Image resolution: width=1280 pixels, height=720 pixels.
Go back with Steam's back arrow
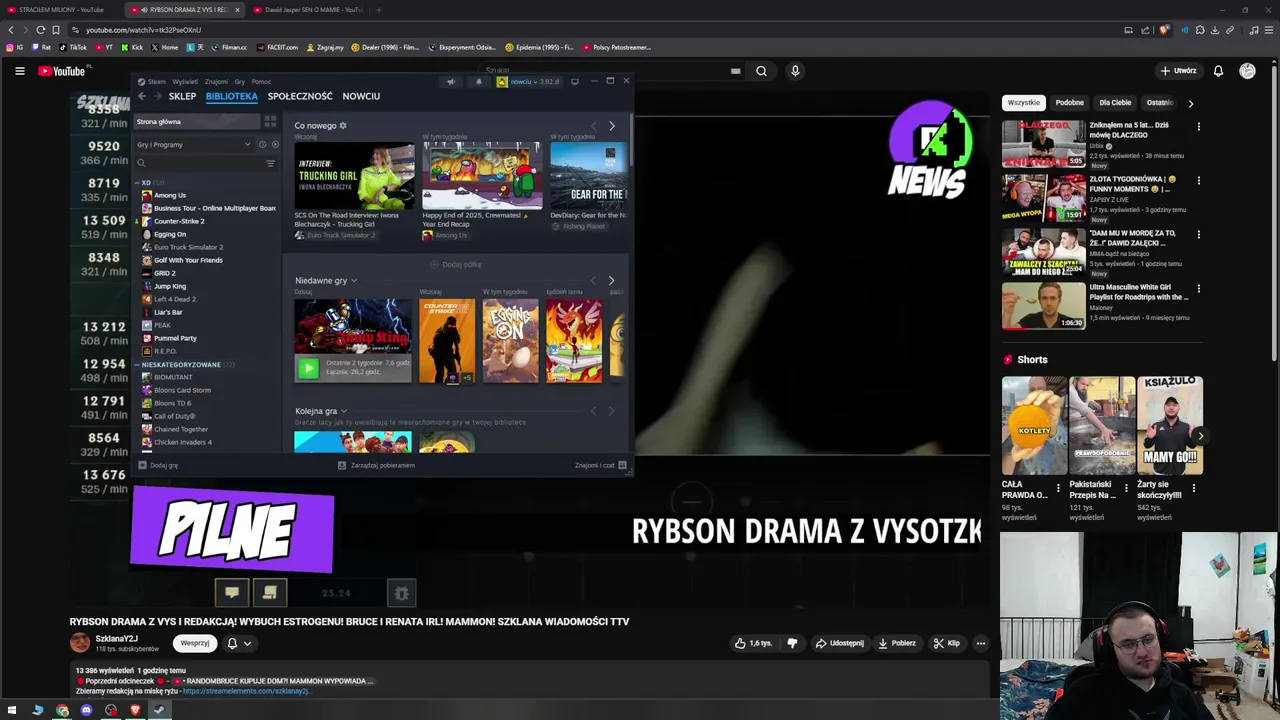pos(142,96)
